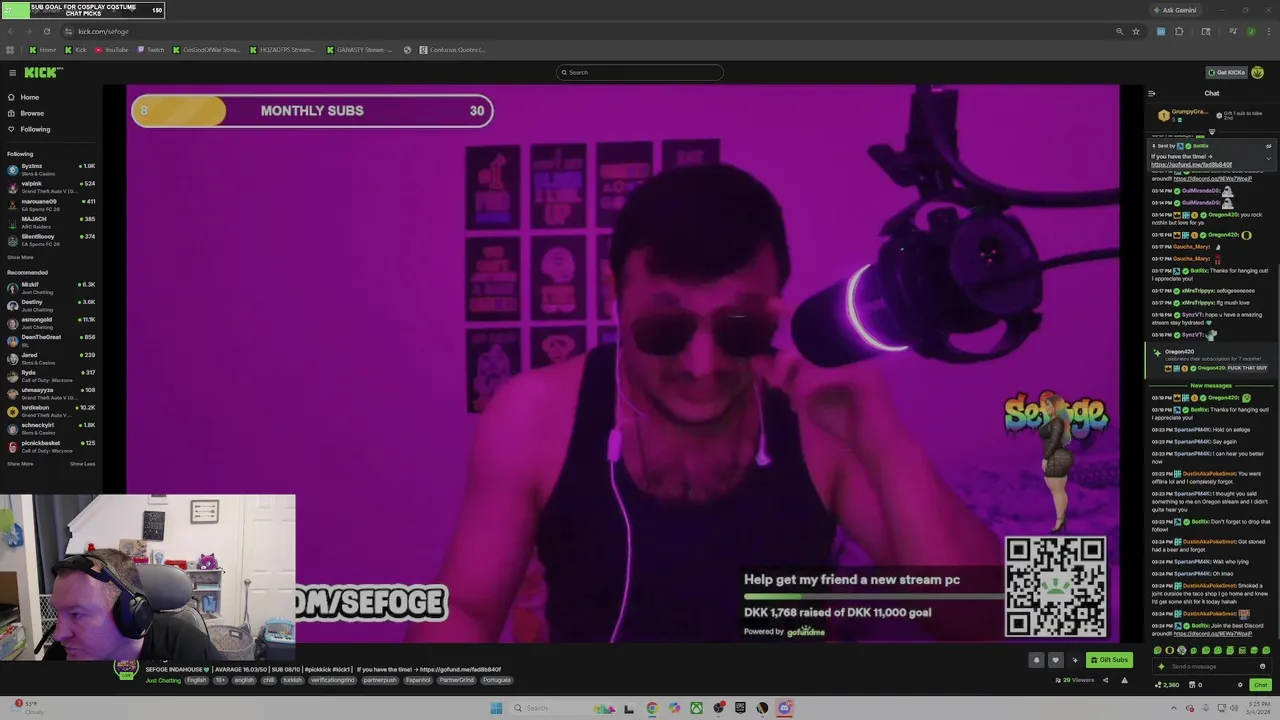
Task: Open asmongold recommended channel
Action: tap(51, 322)
